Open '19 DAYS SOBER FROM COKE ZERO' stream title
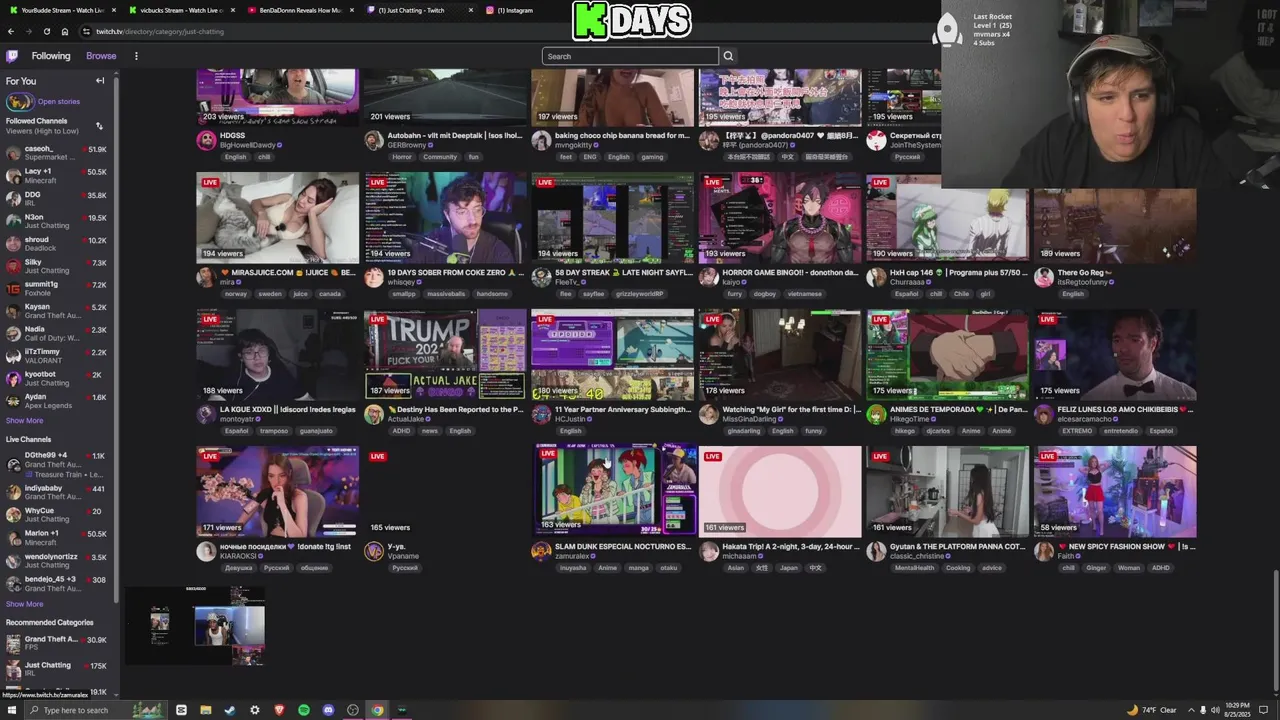Image resolution: width=1280 pixels, height=720 pixels. (455, 272)
